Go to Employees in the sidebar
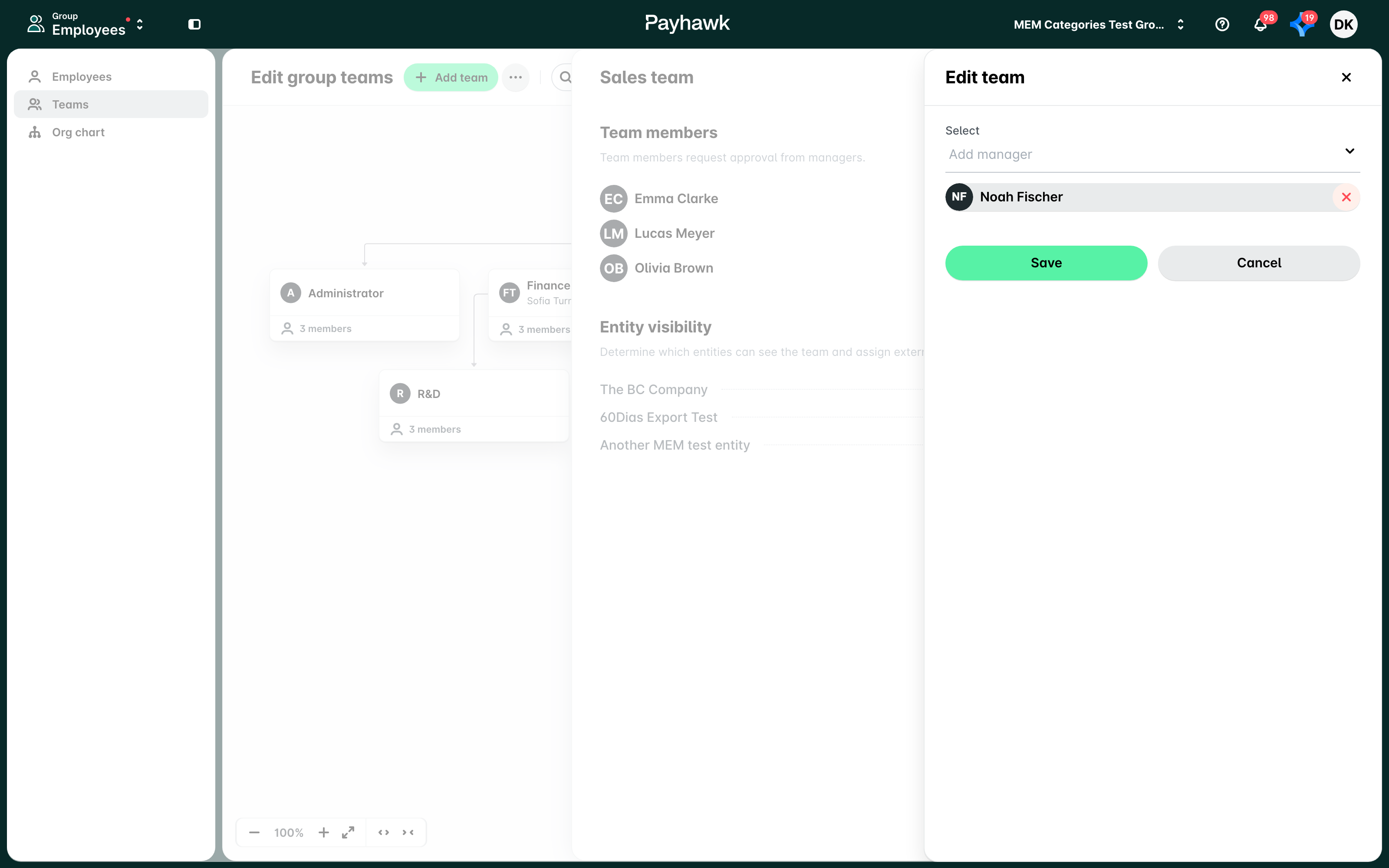Image resolution: width=1389 pixels, height=868 pixels. click(x=111, y=76)
